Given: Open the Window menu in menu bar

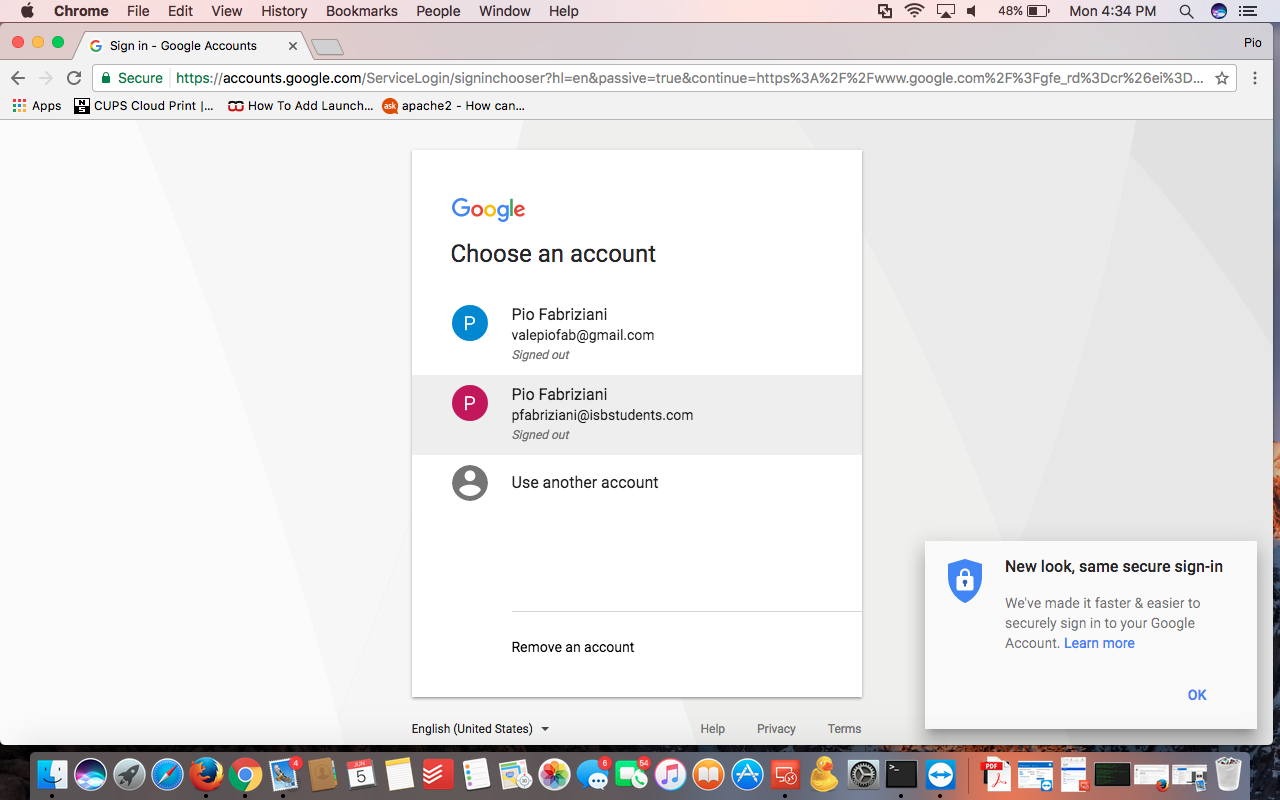Looking at the screenshot, I should tap(505, 11).
